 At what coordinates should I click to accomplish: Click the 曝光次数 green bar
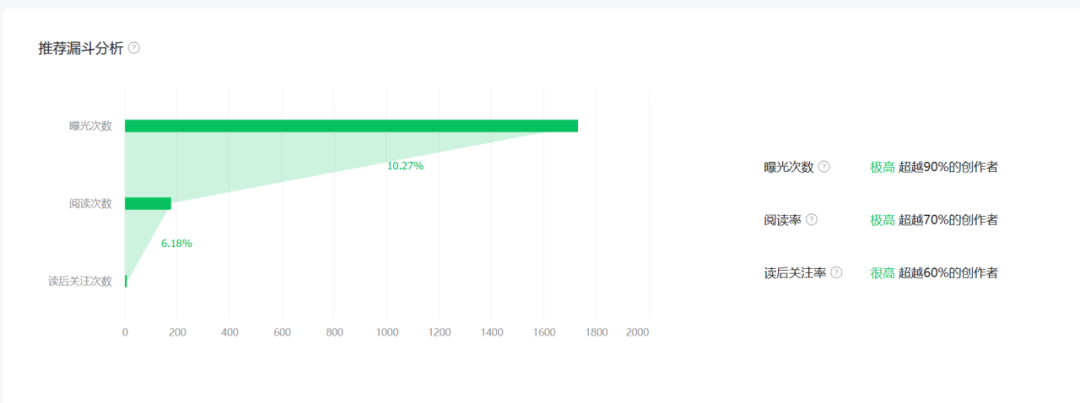click(x=351, y=126)
